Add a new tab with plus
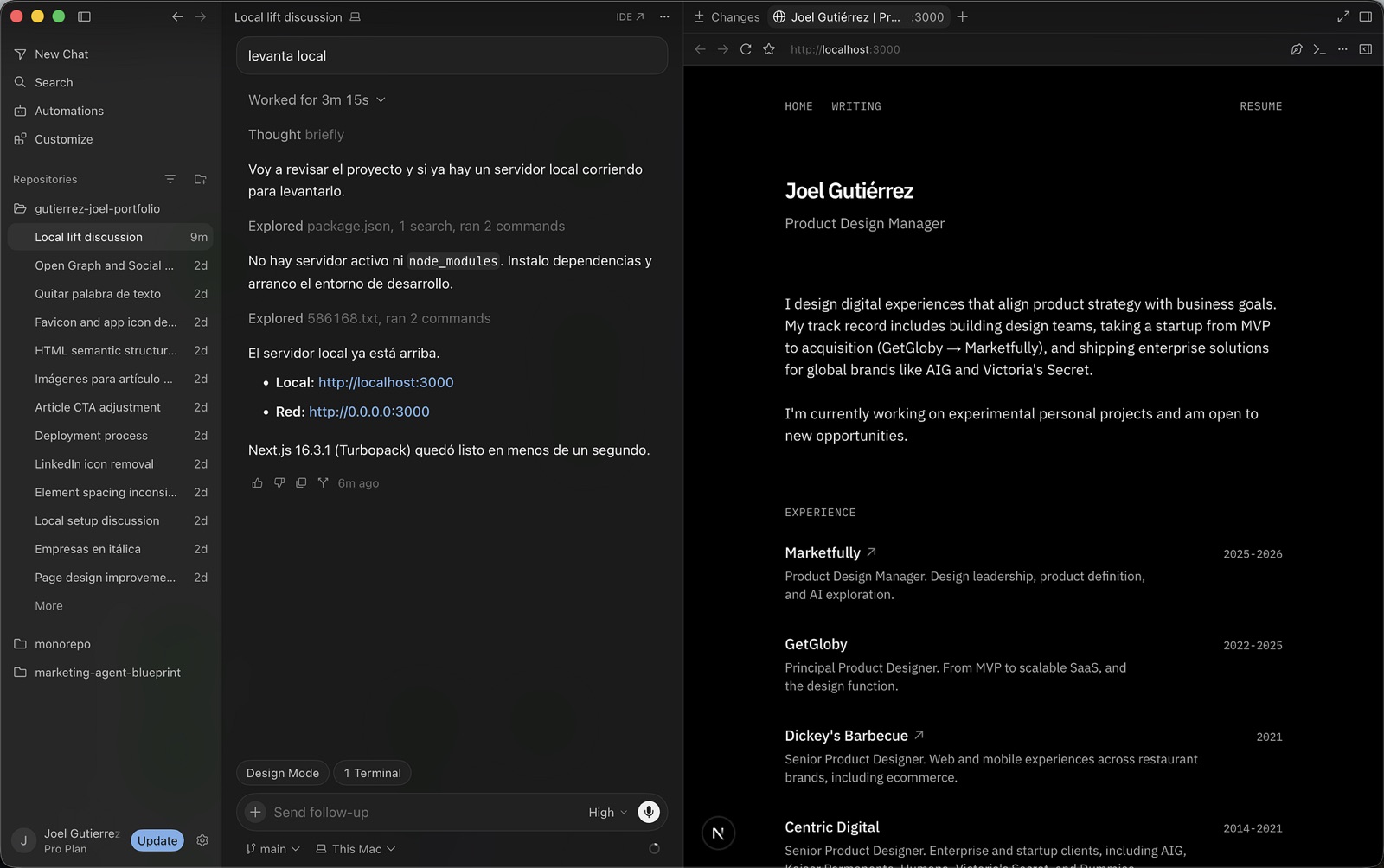This screenshot has height=868, width=1384. (963, 16)
